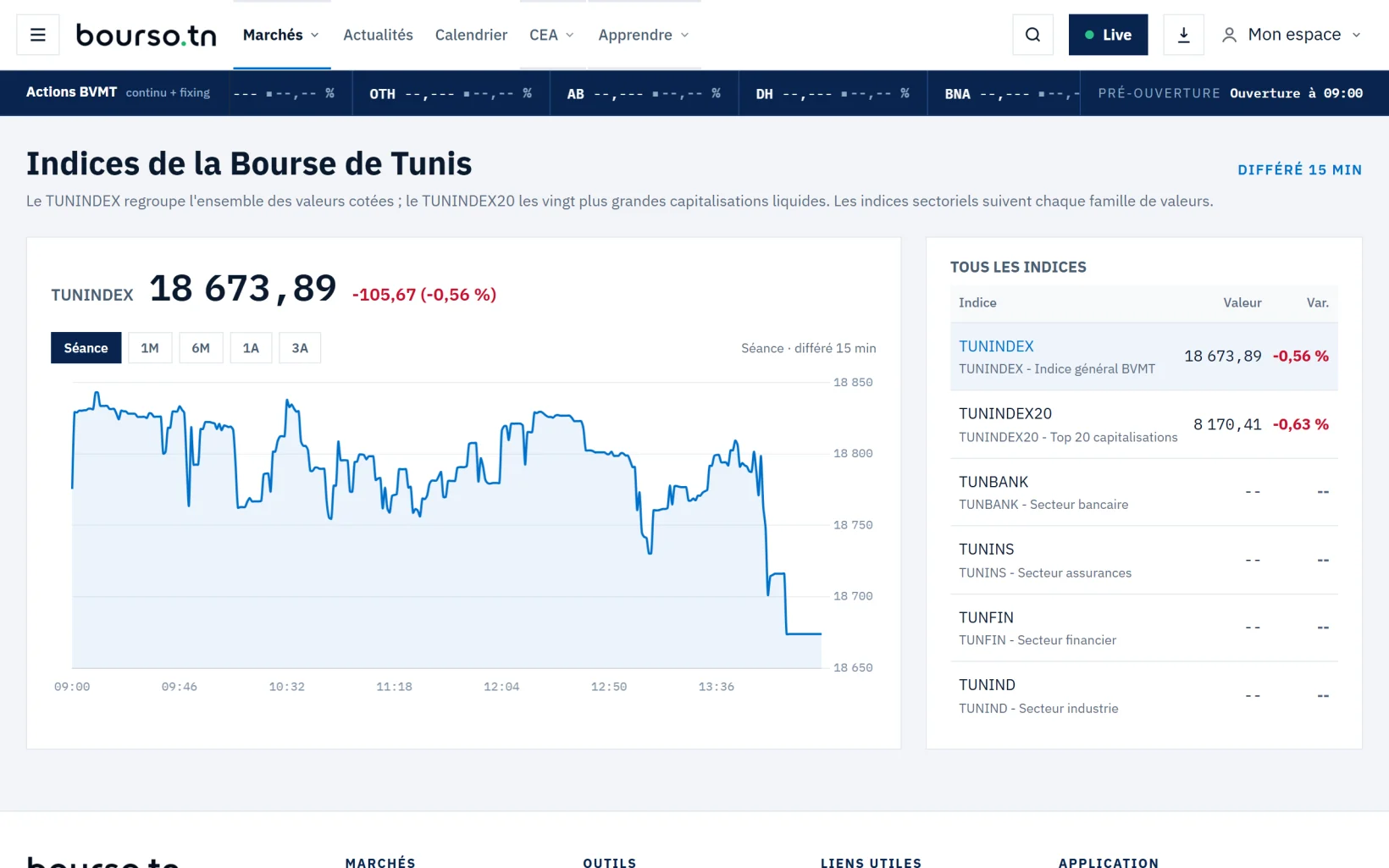Switch chart to 1A period
1389x868 pixels.
click(251, 348)
